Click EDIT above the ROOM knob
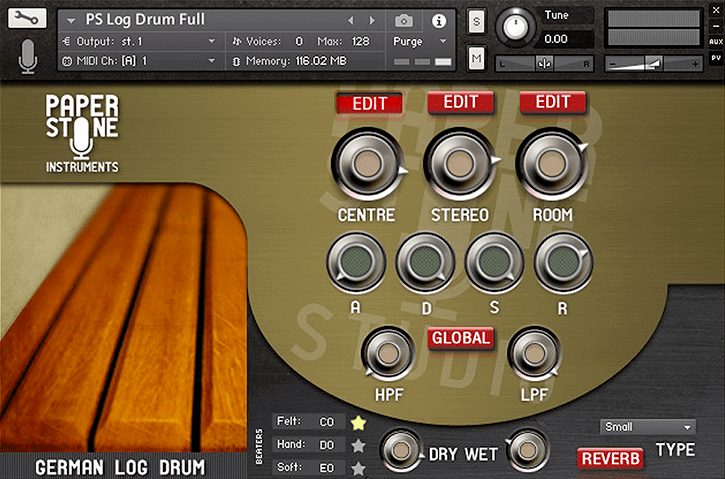This screenshot has width=725, height=479. click(553, 102)
